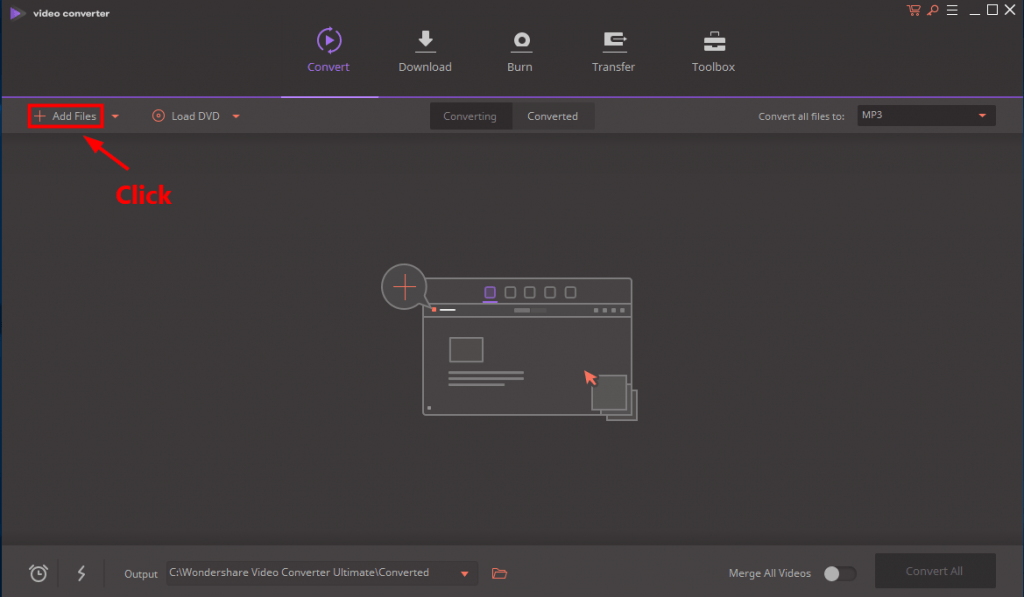This screenshot has width=1024, height=597.
Task: Click the key registration icon
Action: (933, 10)
